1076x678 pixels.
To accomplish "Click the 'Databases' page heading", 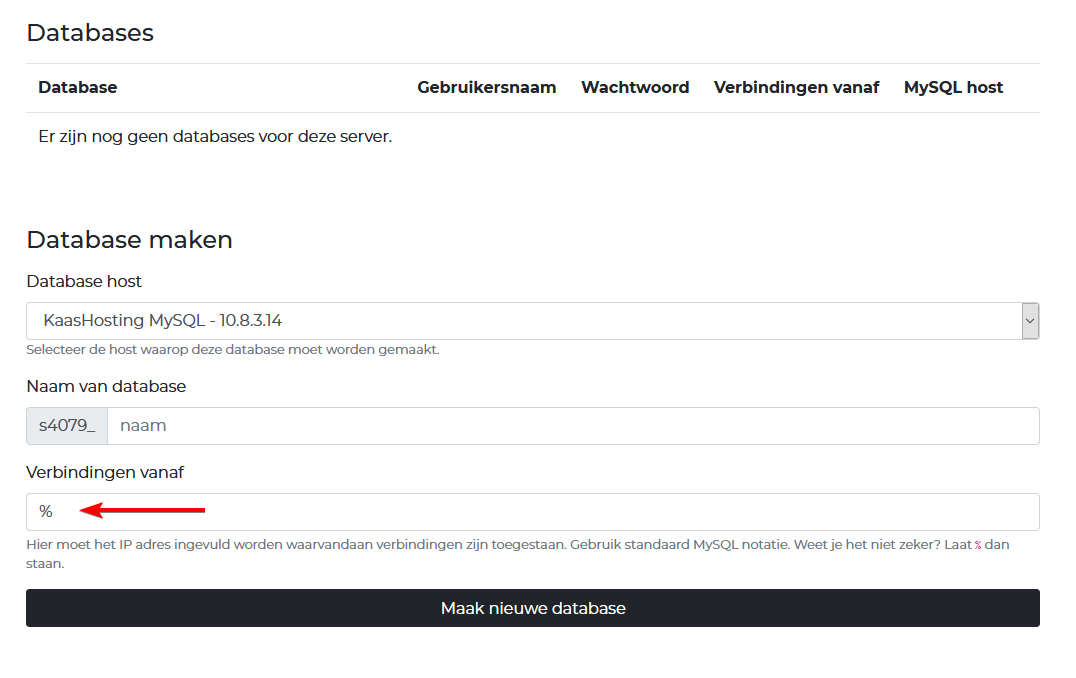I will 90,33.
